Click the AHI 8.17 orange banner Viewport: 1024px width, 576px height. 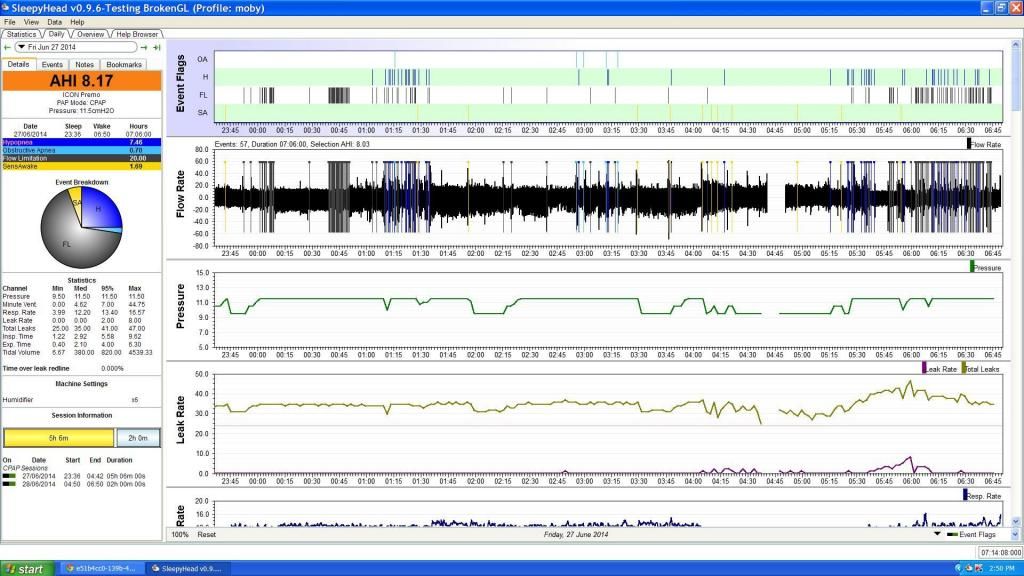[82, 80]
